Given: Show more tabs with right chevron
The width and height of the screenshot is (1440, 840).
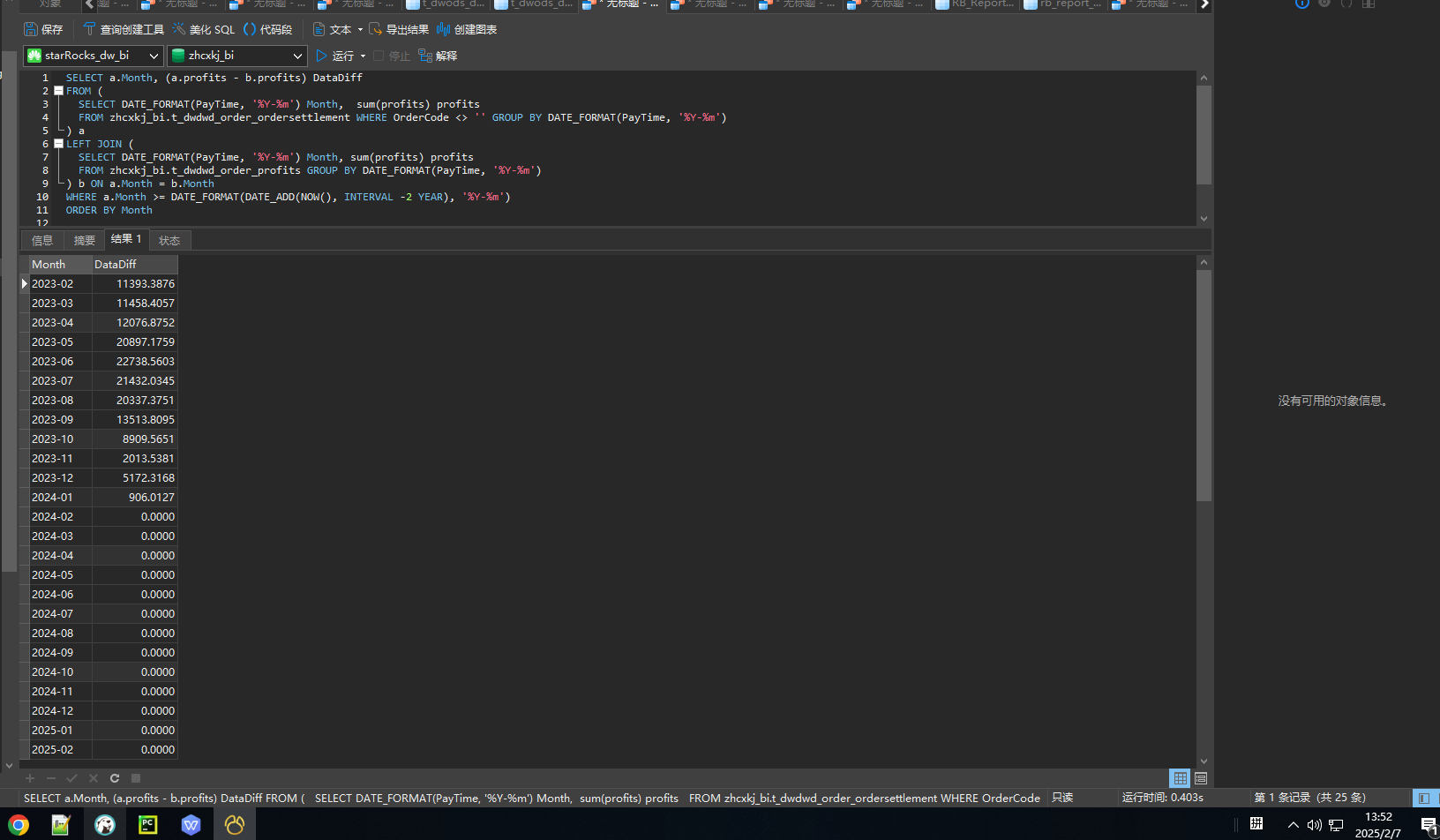Looking at the screenshot, I should (1204, 4).
